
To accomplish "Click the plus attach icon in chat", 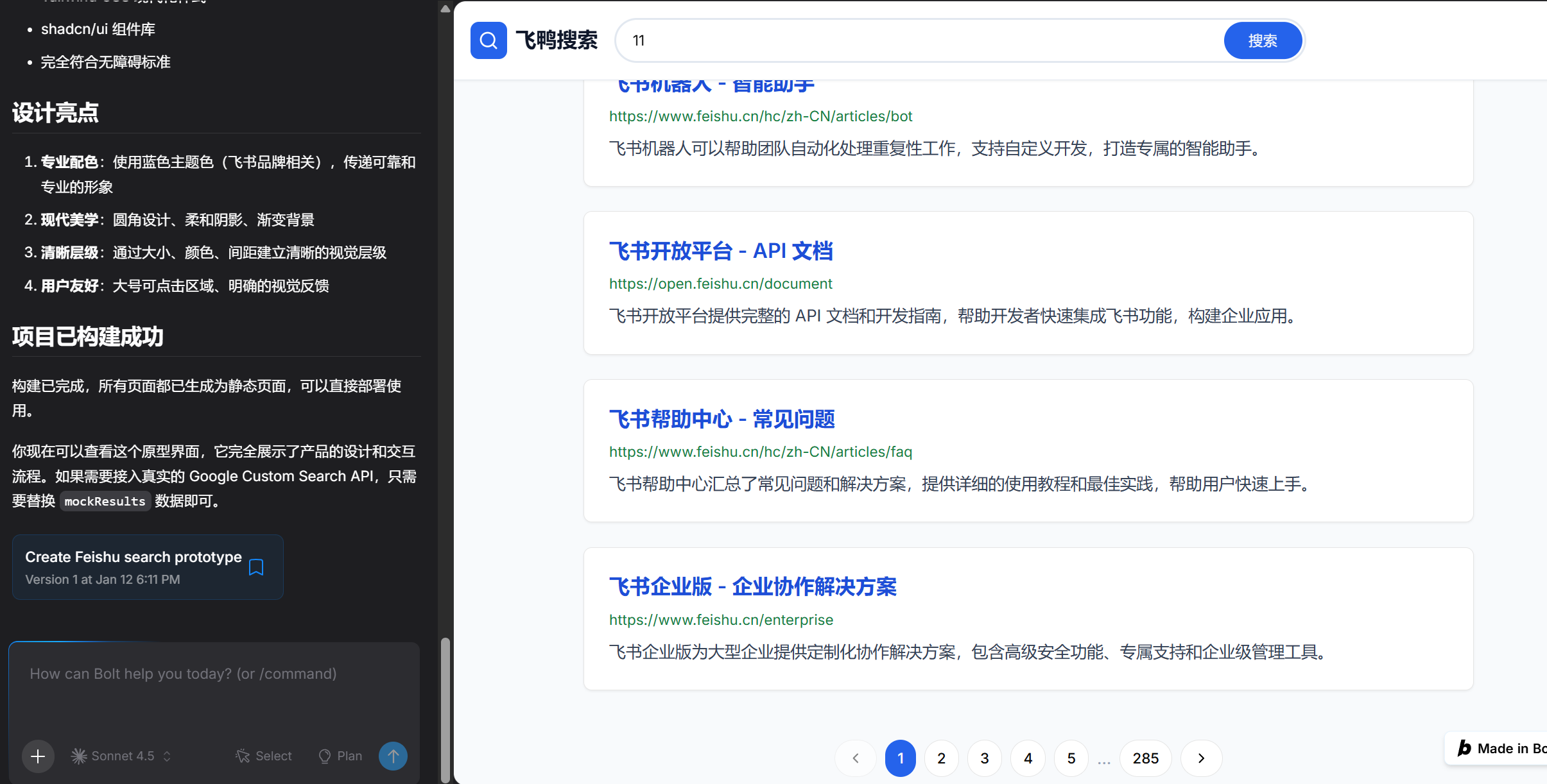I will pos(38,756).
